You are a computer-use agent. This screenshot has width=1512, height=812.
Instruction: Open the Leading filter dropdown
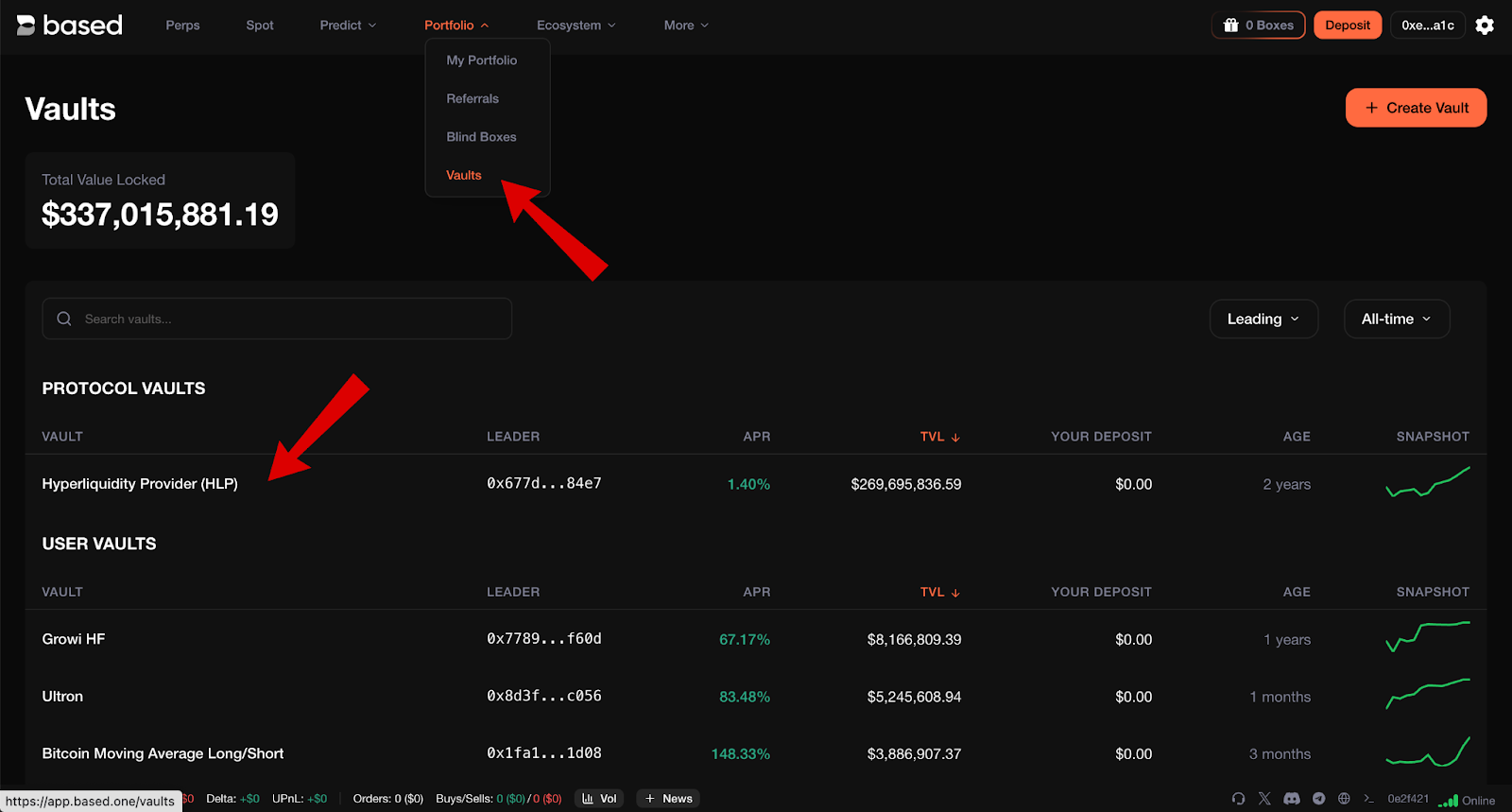coord(1263,320)
